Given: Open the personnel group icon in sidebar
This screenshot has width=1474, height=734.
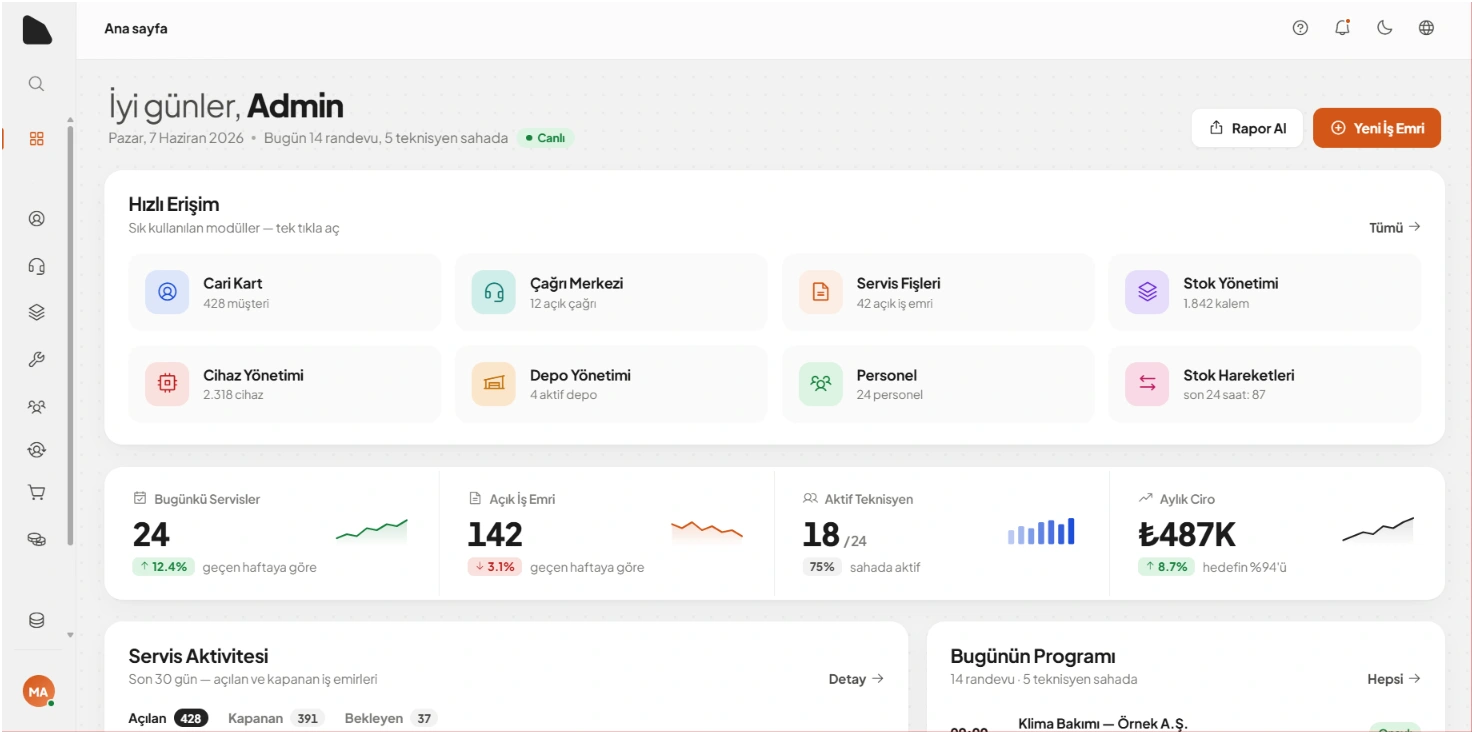Looking at the screenshot, I should coord(36,406).
